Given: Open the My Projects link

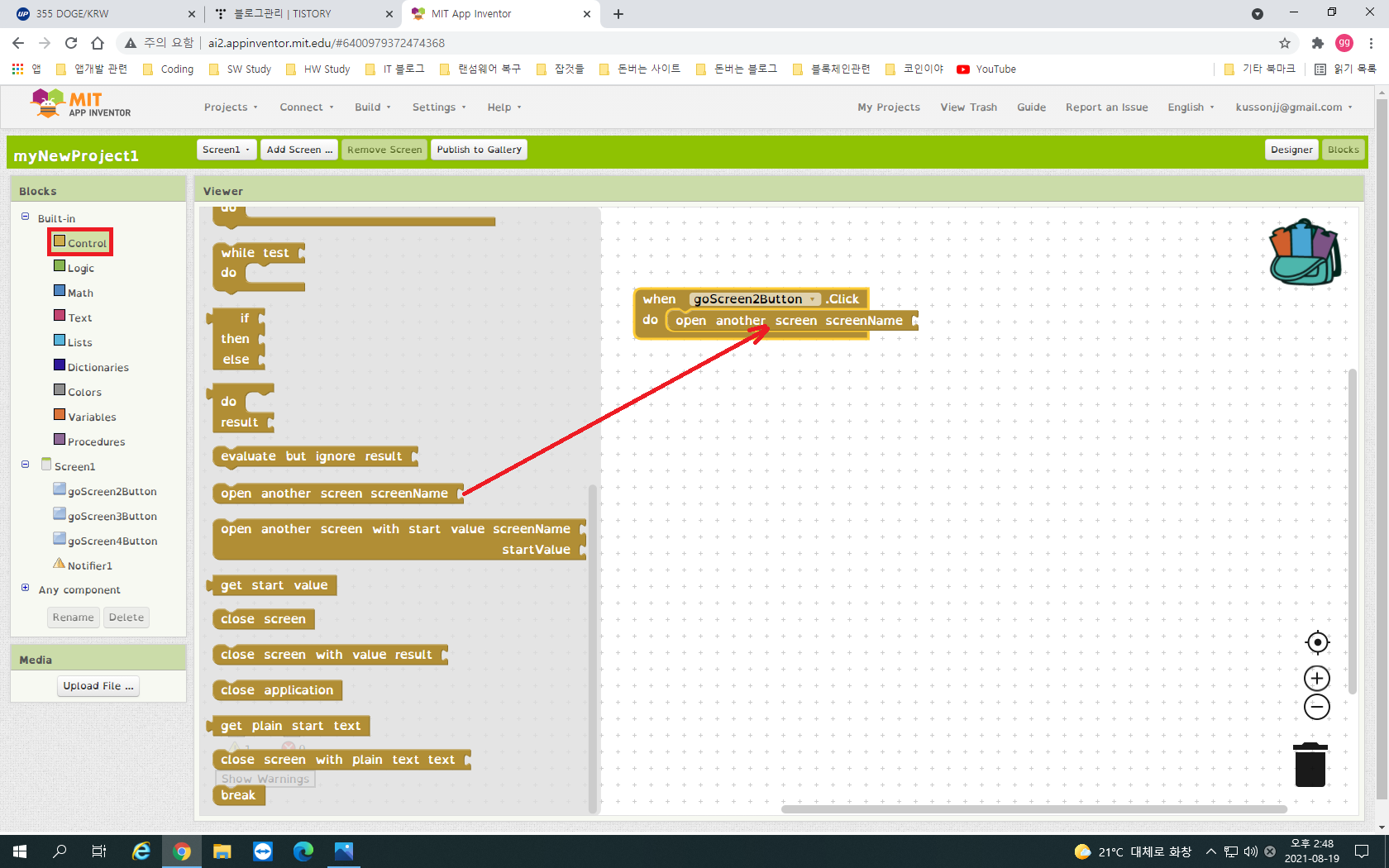Looking at the screenshot, I should [x=889, y=107].
